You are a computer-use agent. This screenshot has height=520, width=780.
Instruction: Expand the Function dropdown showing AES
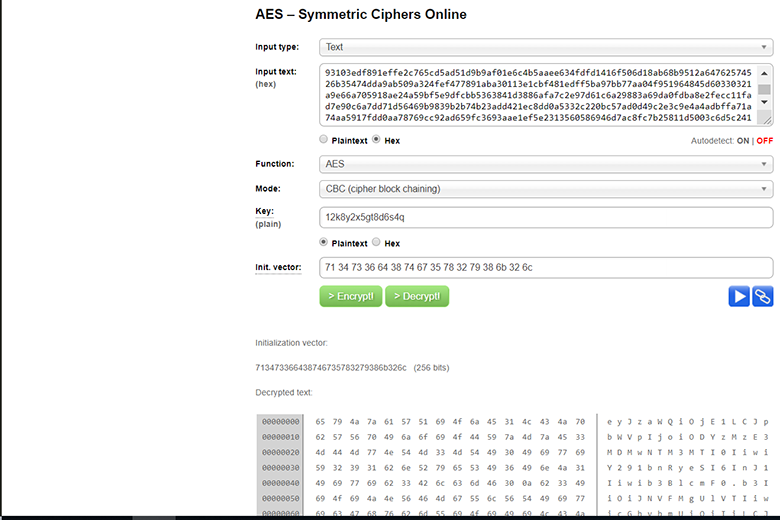(x=546, y=163)
